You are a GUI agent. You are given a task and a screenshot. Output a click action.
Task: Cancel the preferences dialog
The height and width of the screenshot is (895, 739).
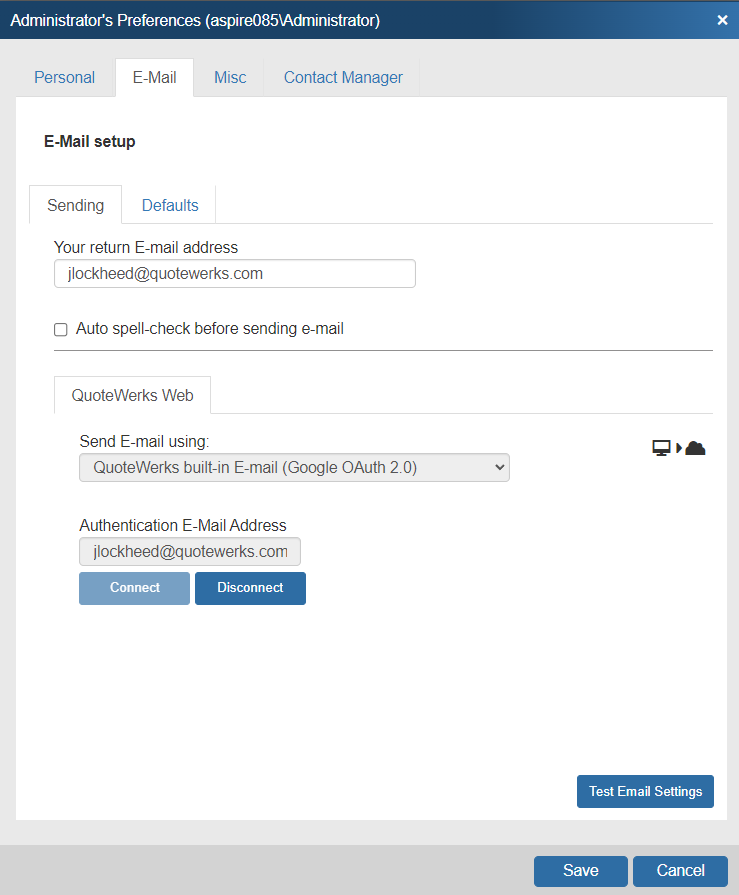click(680, 871)
